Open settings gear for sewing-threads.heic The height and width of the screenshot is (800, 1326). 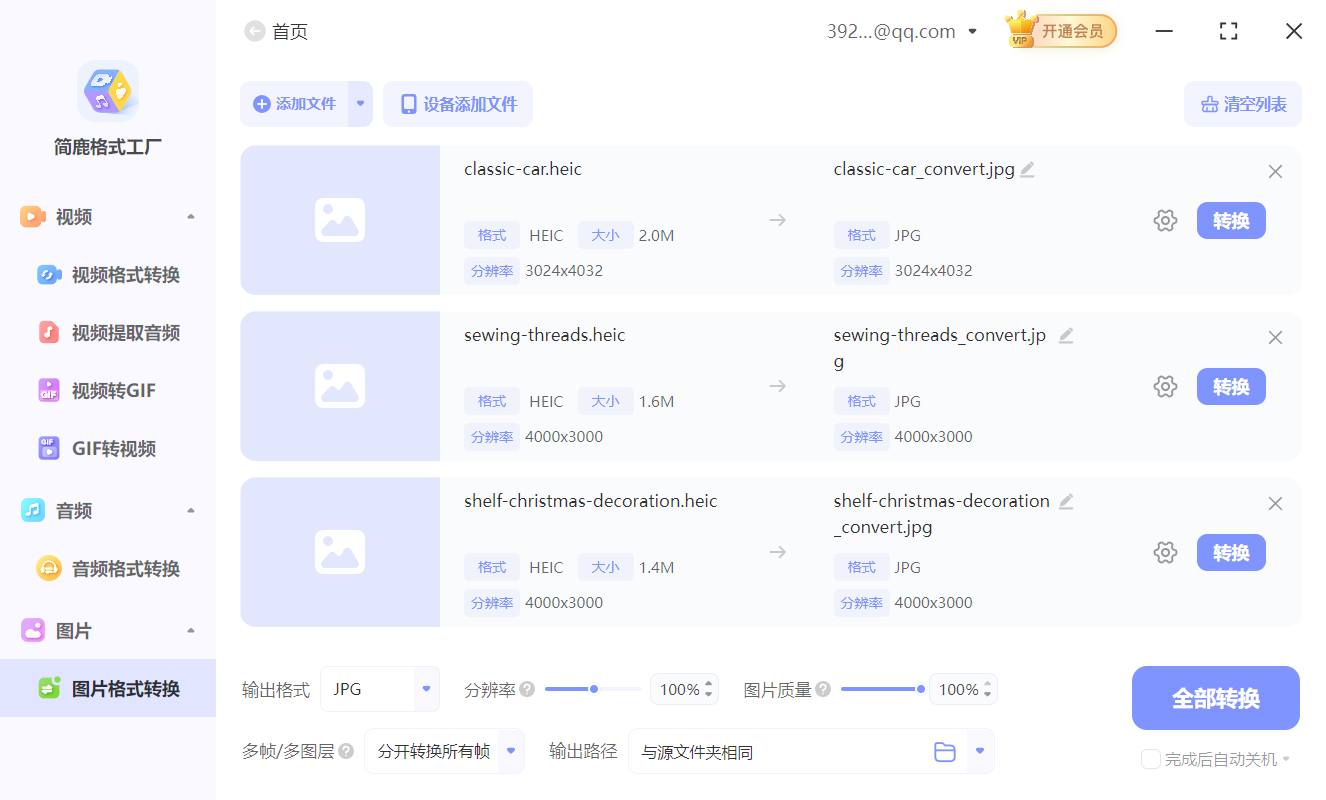[1165, 386]
